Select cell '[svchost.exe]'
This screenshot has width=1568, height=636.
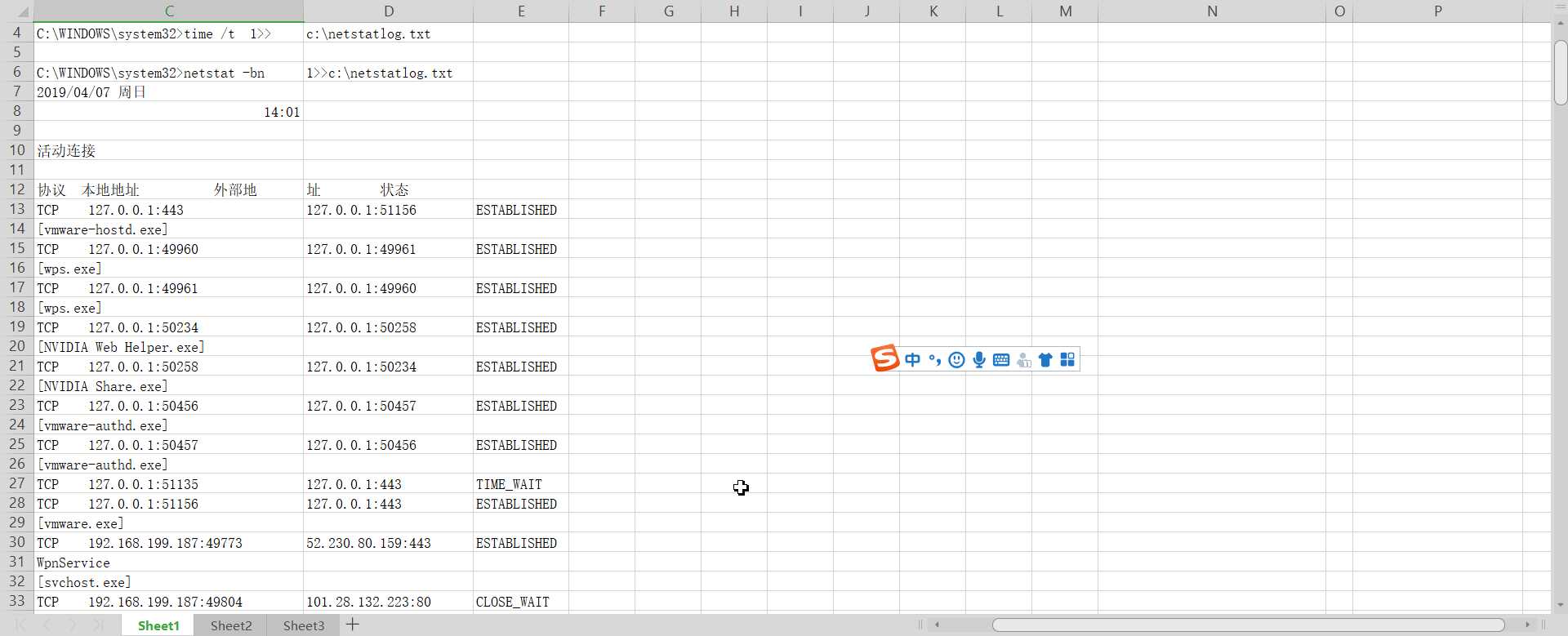169,582
